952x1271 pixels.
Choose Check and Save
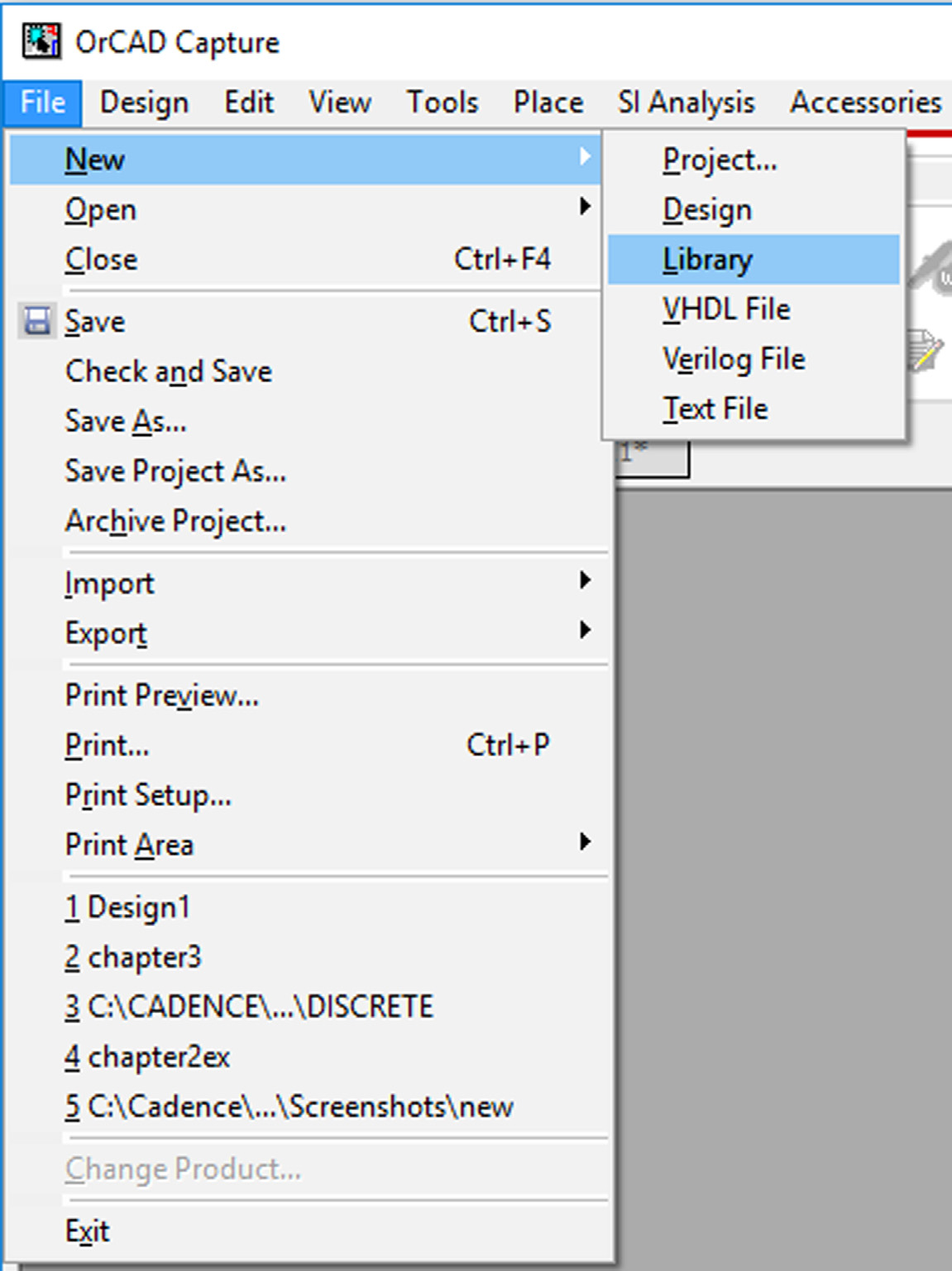pyautogui.click(x=169, y=372)
